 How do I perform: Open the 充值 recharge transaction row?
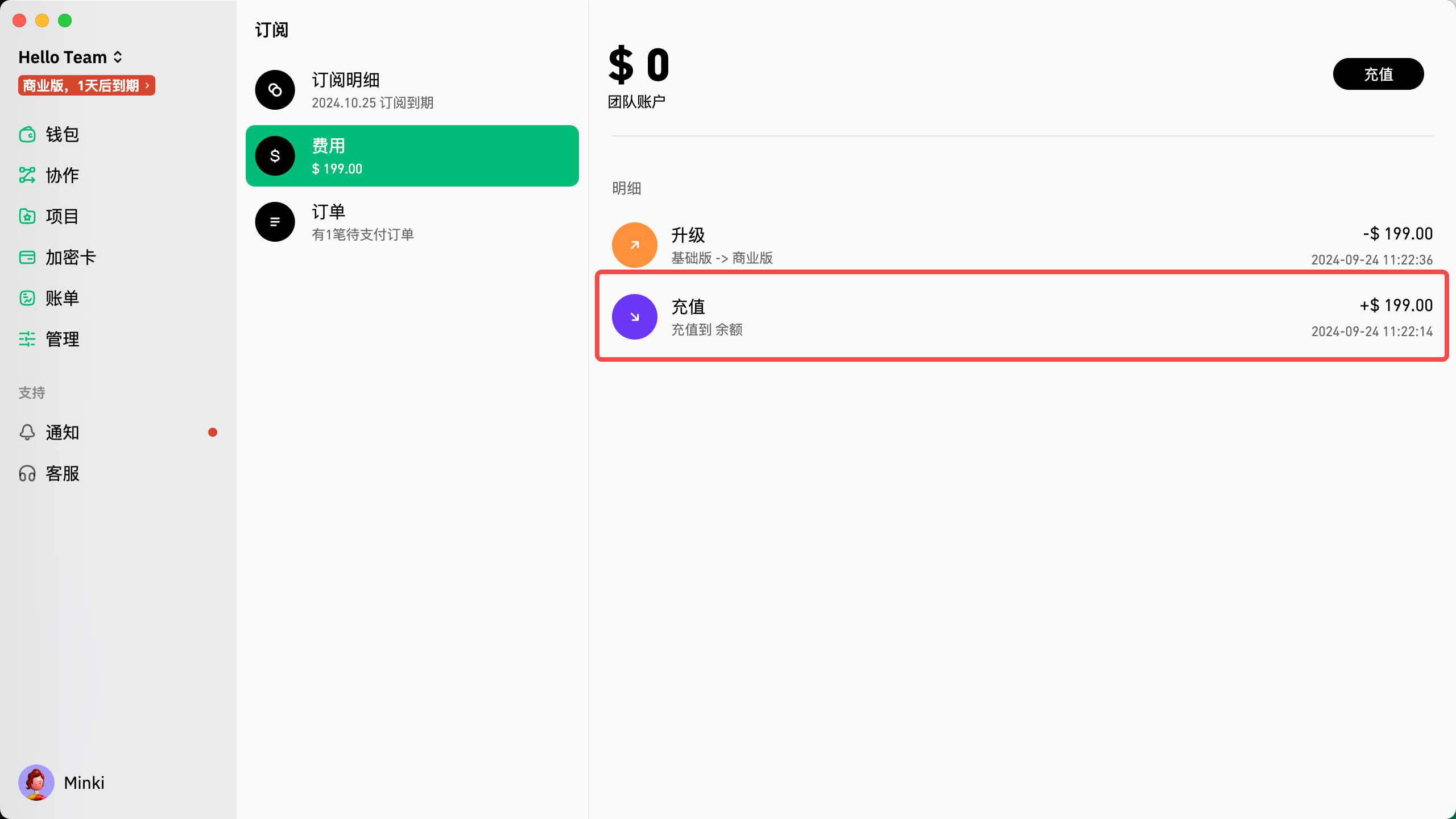[x=1021, y=317]
